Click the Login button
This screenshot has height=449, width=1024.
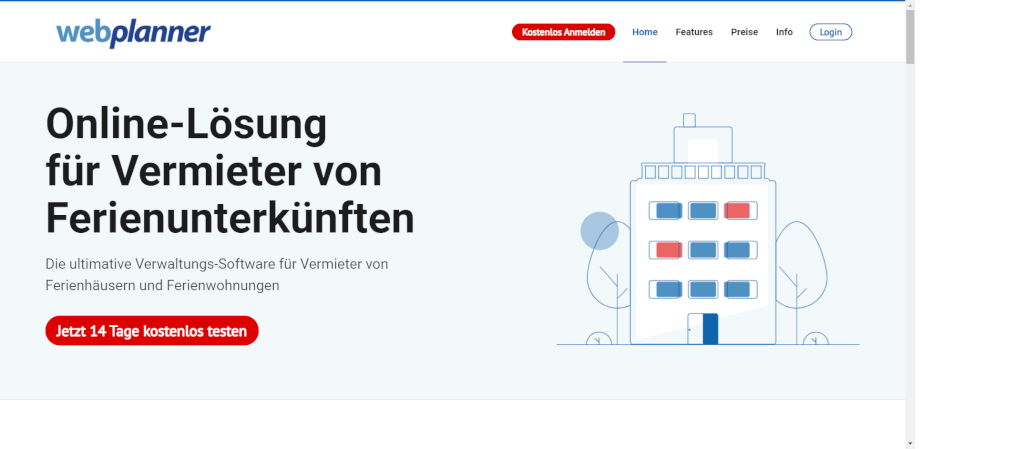point(830,32)
